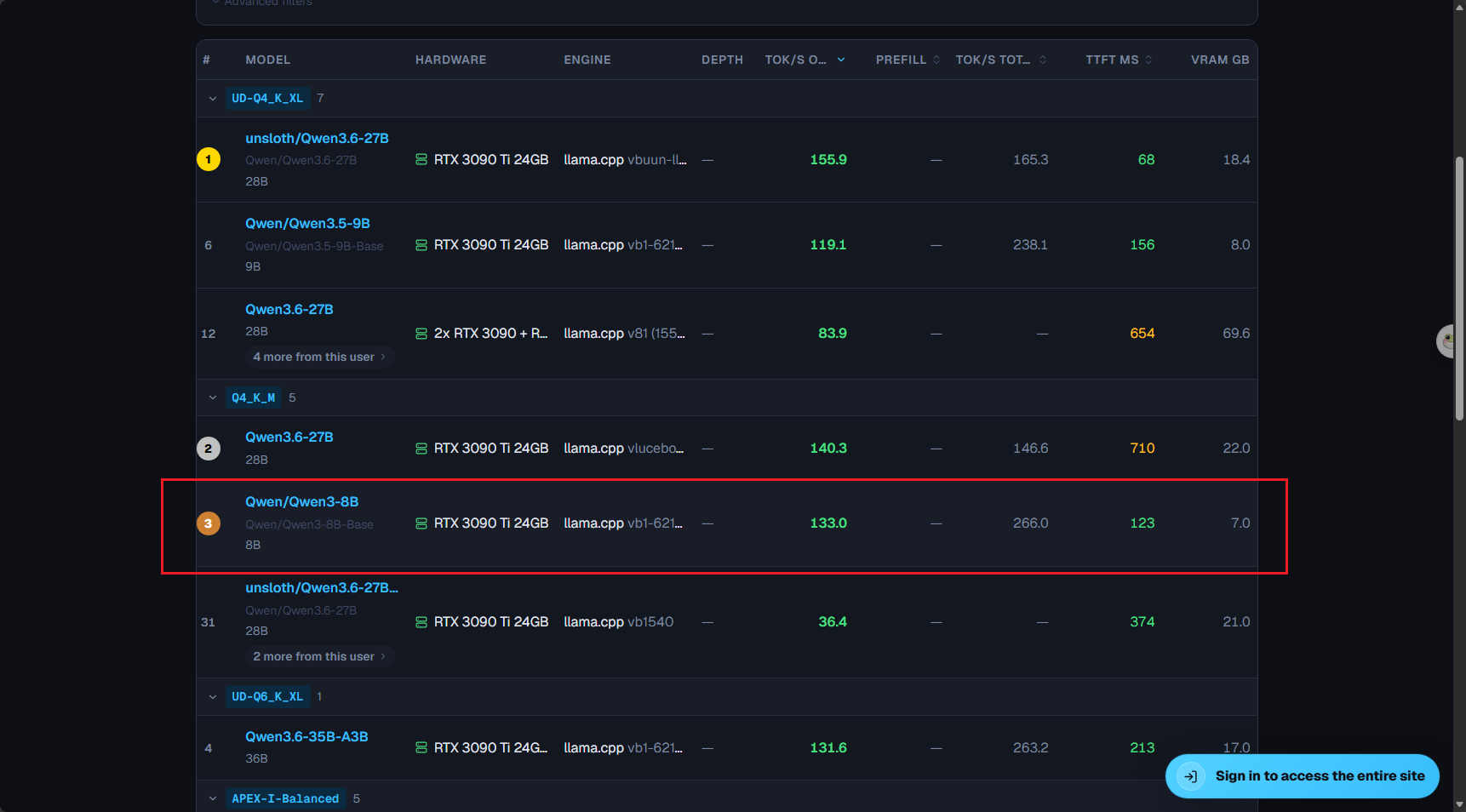Screen dimensions: 1466x812
Task: Click the 119.1 tok/s value
Action: click(x=828, y=245)
